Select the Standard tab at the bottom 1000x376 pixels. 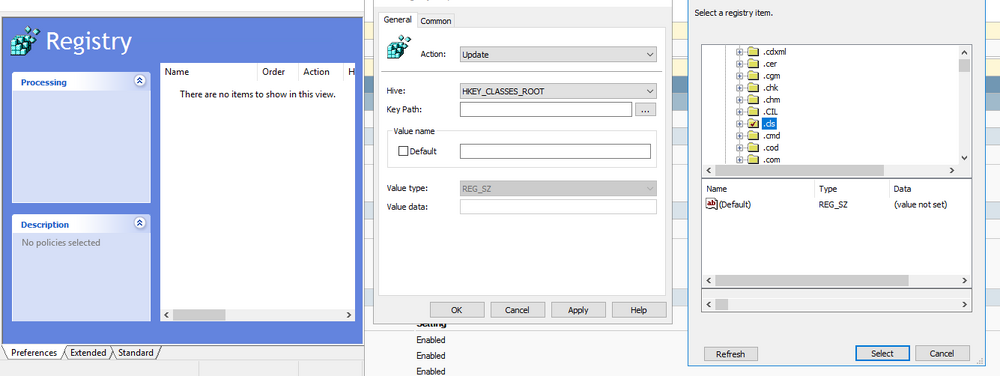[x=136, y=352]
